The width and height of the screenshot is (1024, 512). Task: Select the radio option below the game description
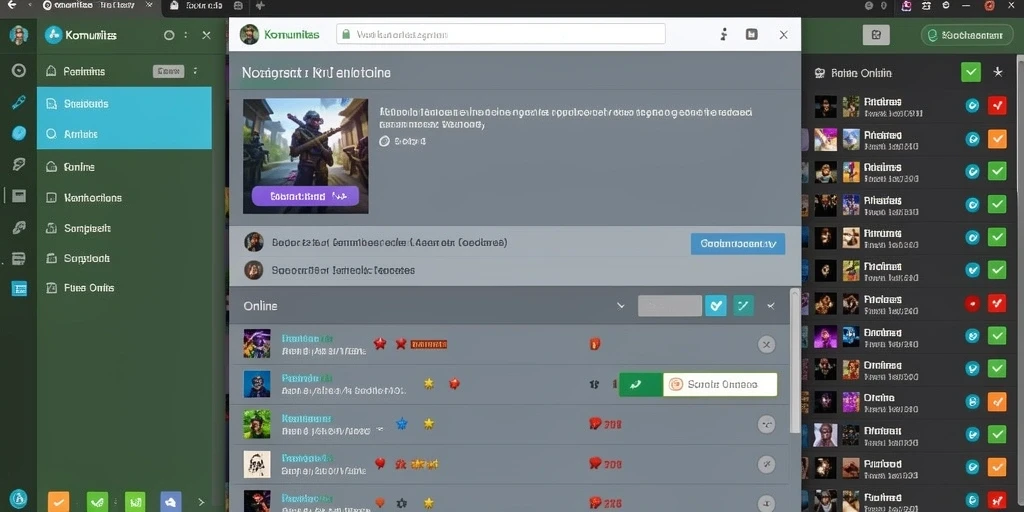(384, 140)
